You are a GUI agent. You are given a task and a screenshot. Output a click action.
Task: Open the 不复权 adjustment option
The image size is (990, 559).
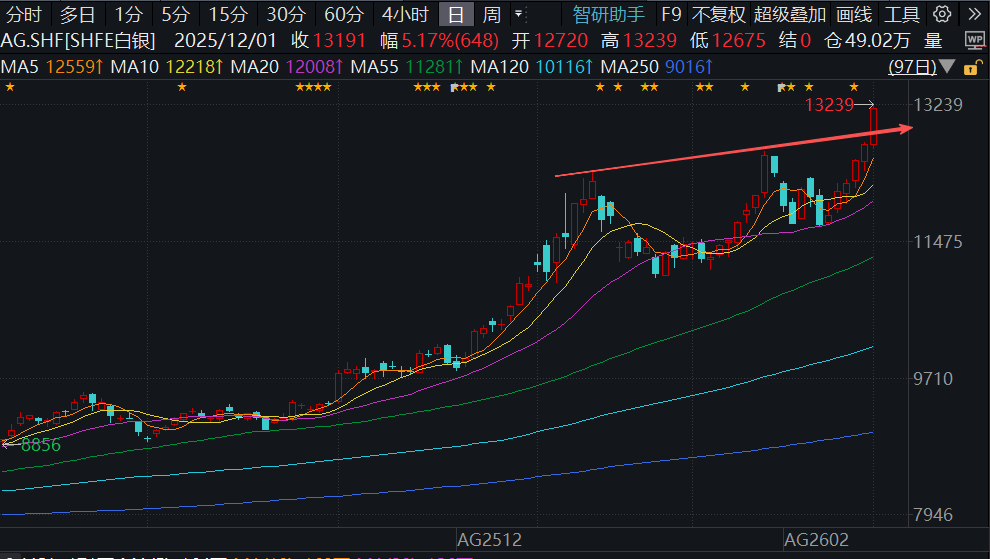tap(719, 14)
